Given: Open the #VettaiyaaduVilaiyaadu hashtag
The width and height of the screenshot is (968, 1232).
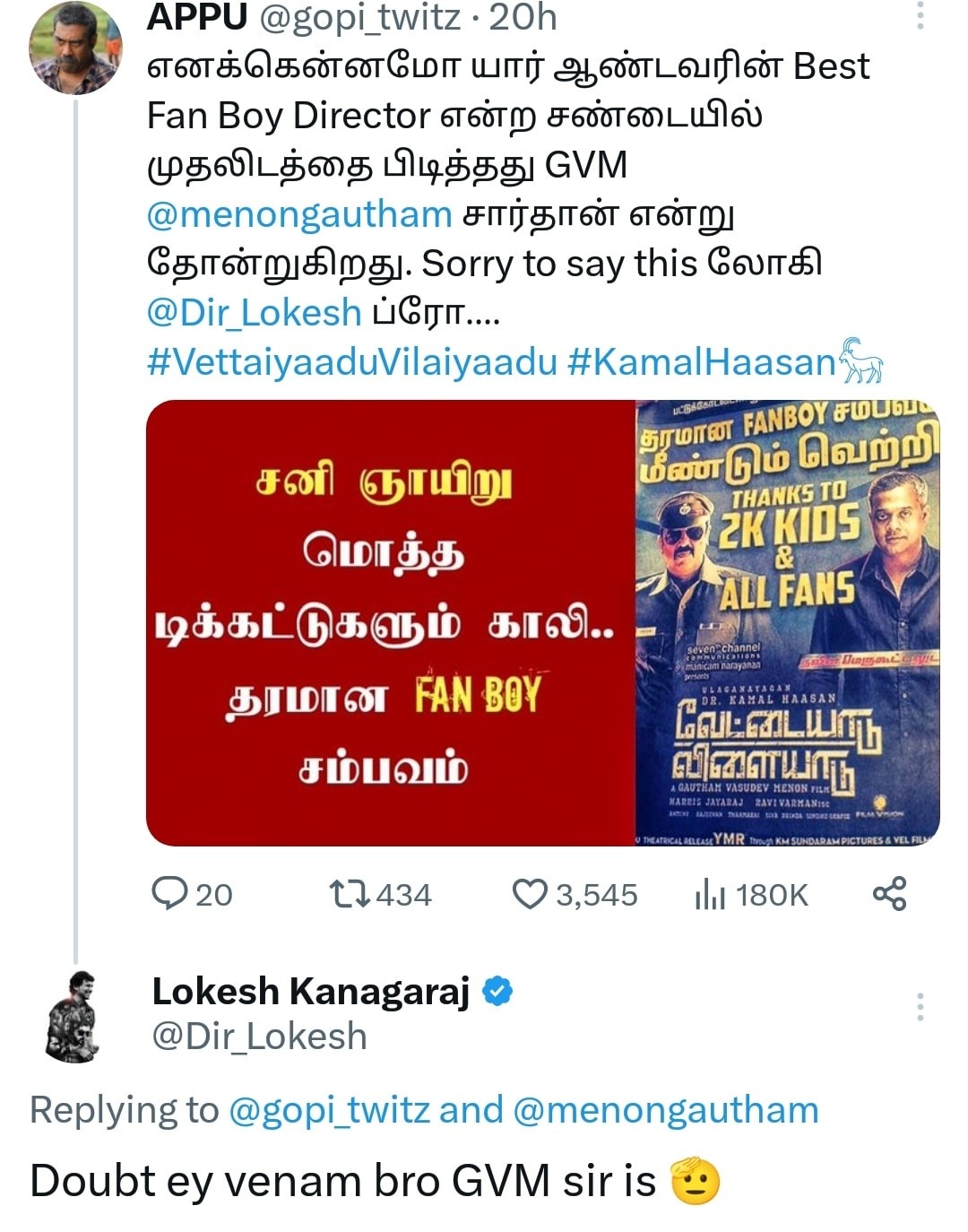Looking at the screenshot, I should click(352, 362).
